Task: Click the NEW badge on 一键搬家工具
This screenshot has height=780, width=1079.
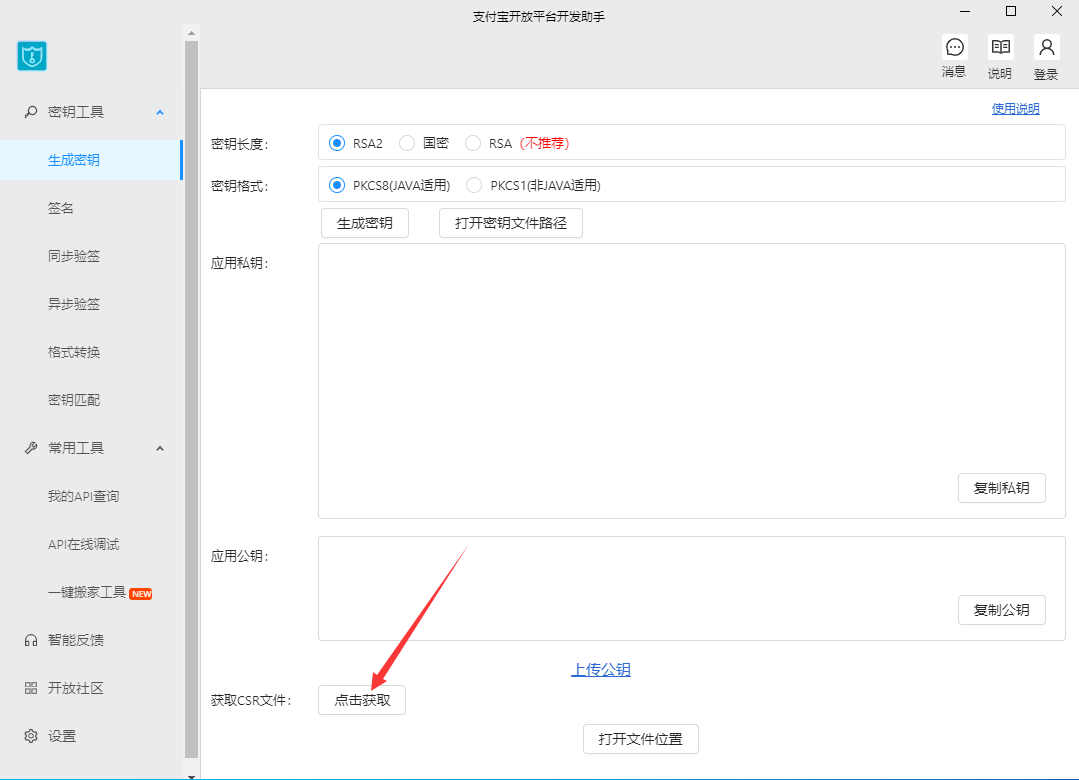Action: [141, 593]
